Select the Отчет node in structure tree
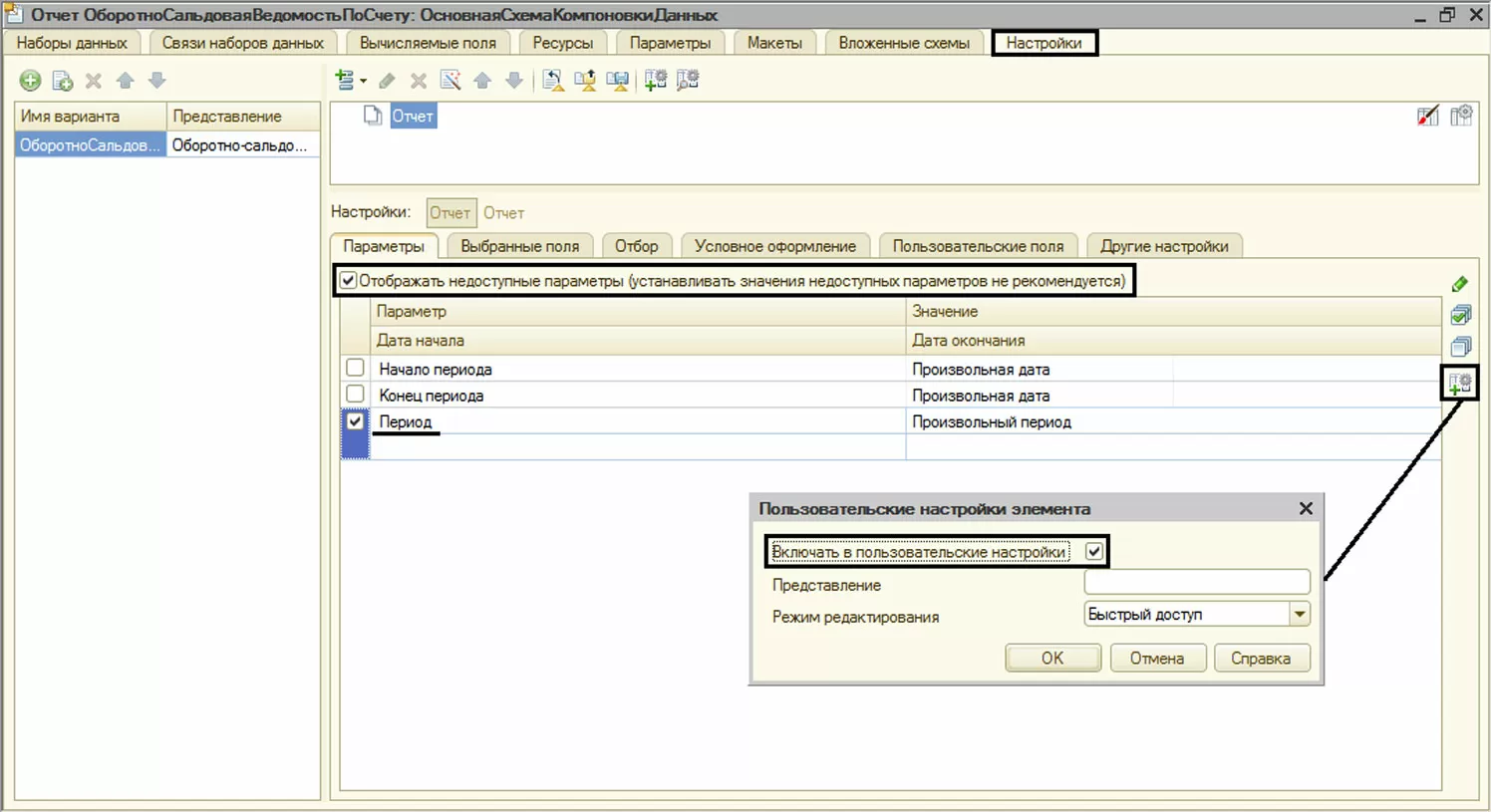 (412, 117)
